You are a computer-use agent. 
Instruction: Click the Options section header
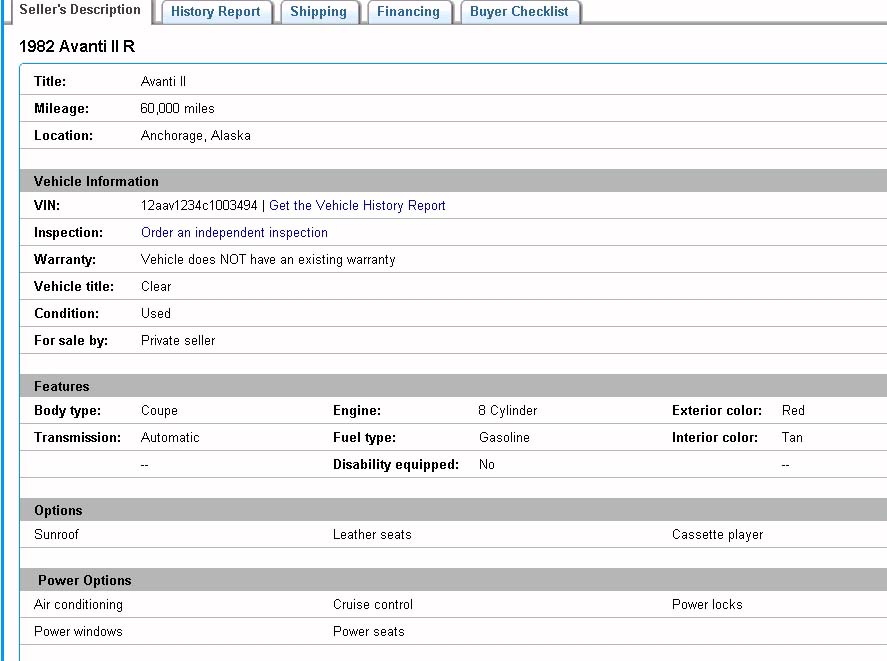coord(58,510)
